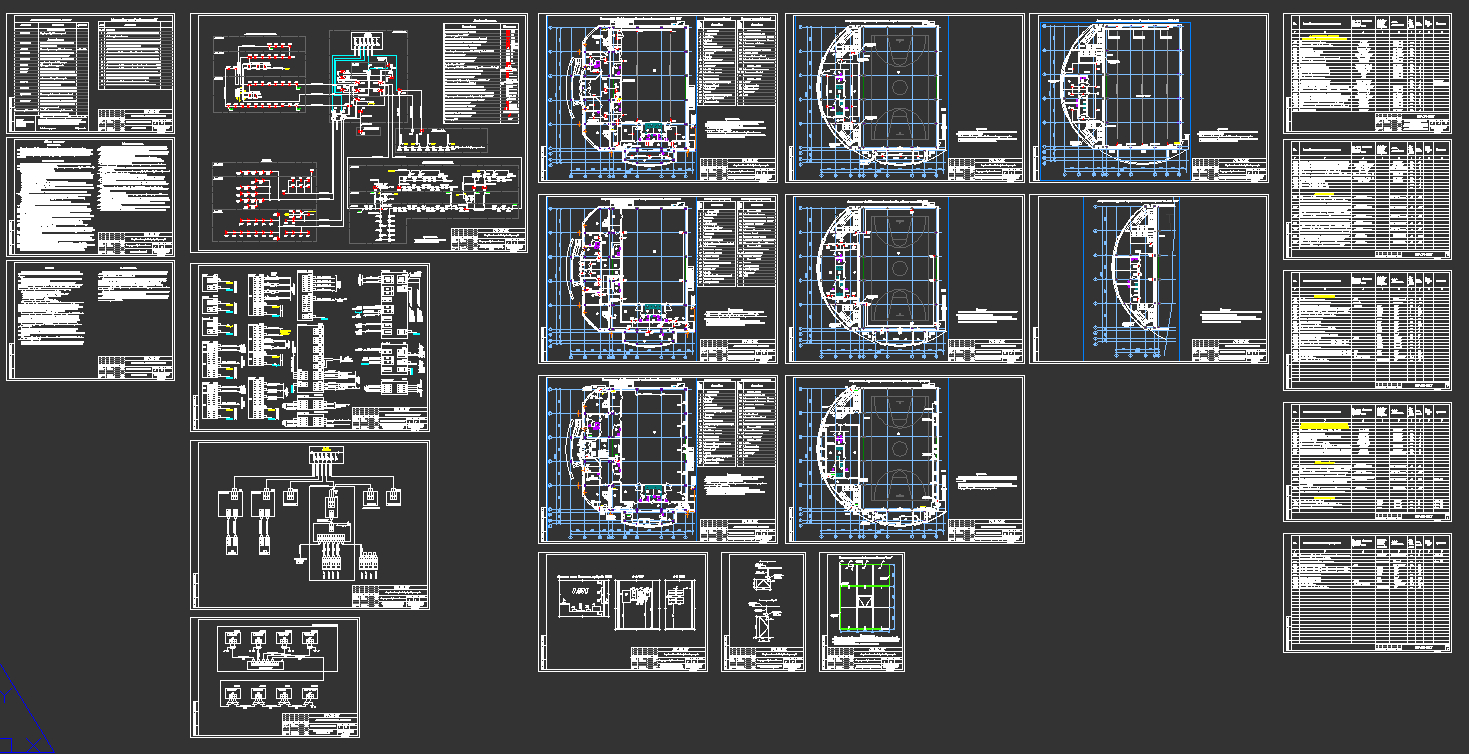Select the narrow sheet with the vertical mounting detail
This screenshot has height=754, width=1469.
tap(764, 612)
